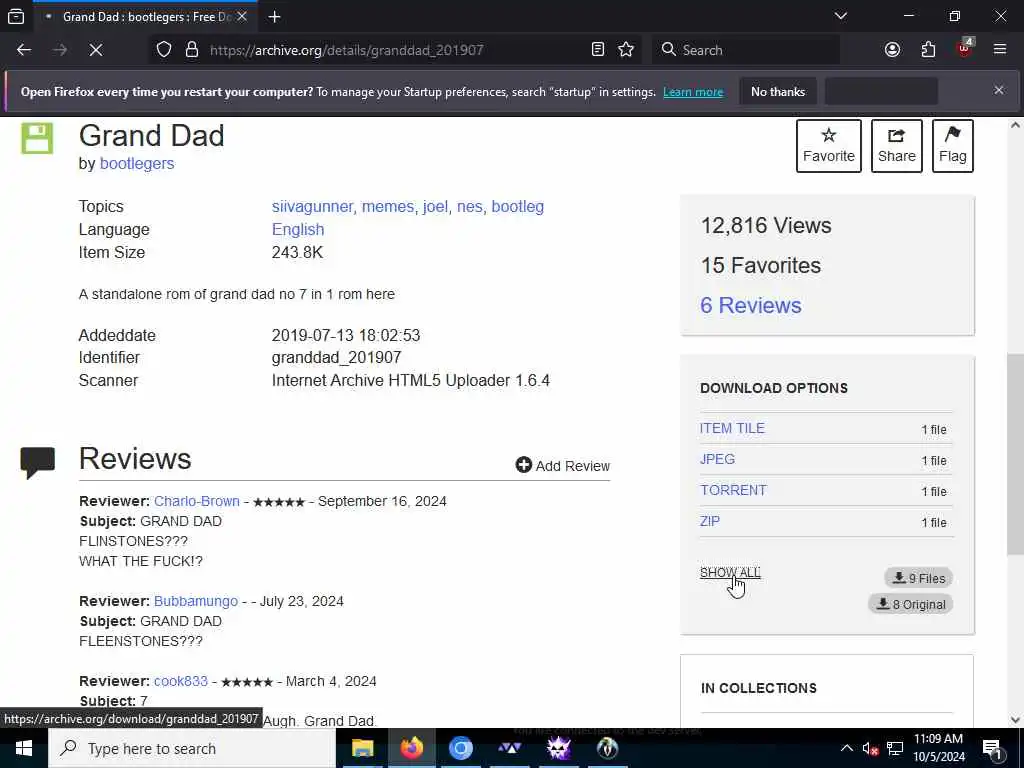Open Firefox account icon

(x=892, y=50)
